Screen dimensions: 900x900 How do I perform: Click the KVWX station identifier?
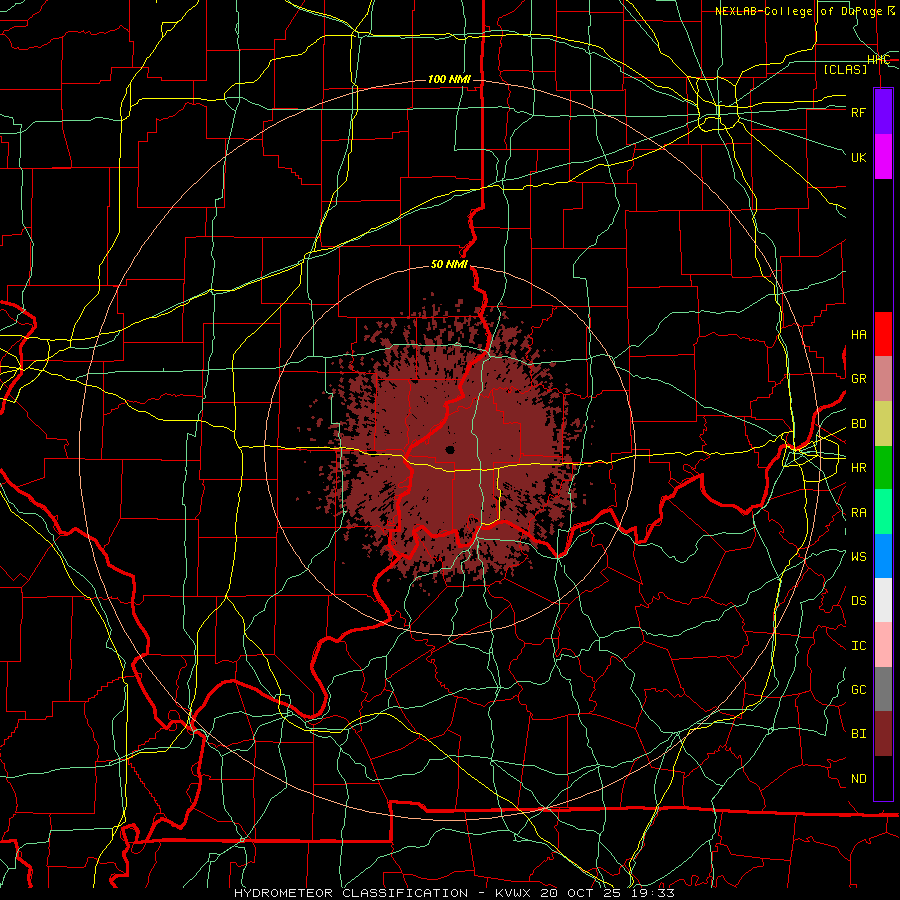(513, 893)
